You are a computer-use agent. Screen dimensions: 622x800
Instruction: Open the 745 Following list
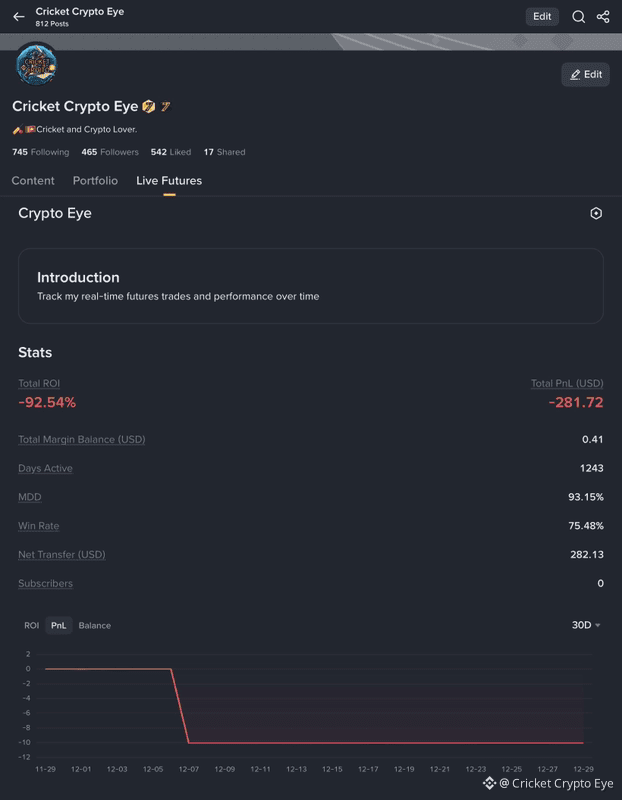click(x=41, y=152)
